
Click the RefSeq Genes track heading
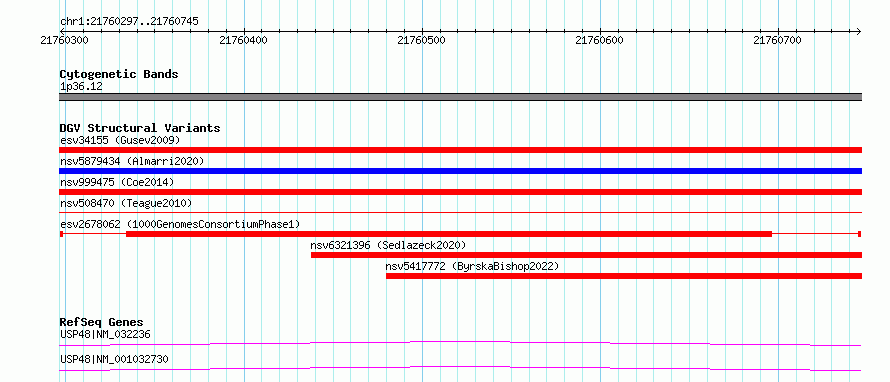(101, 322)
